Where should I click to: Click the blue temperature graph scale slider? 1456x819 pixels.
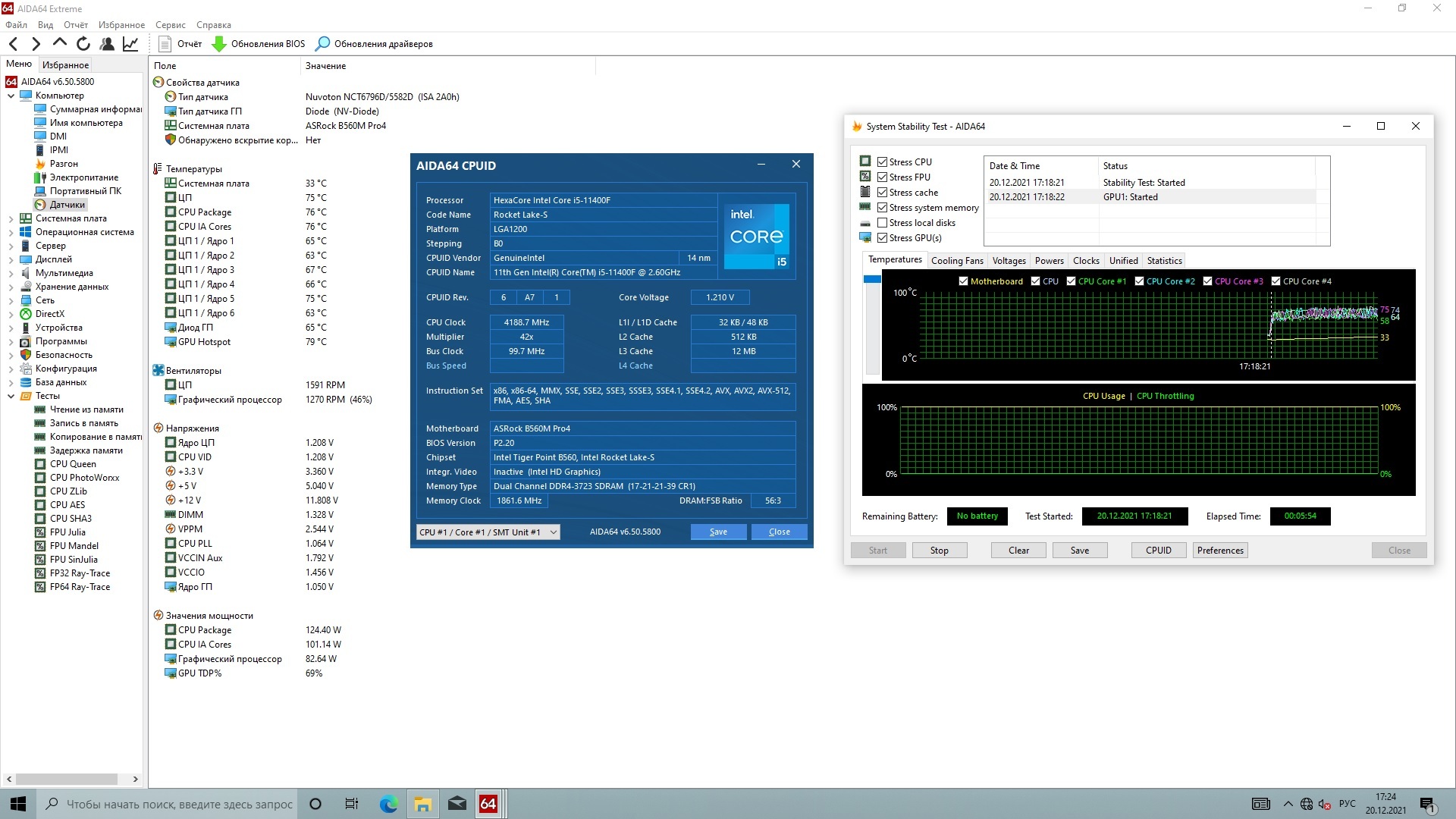(872, 280)
